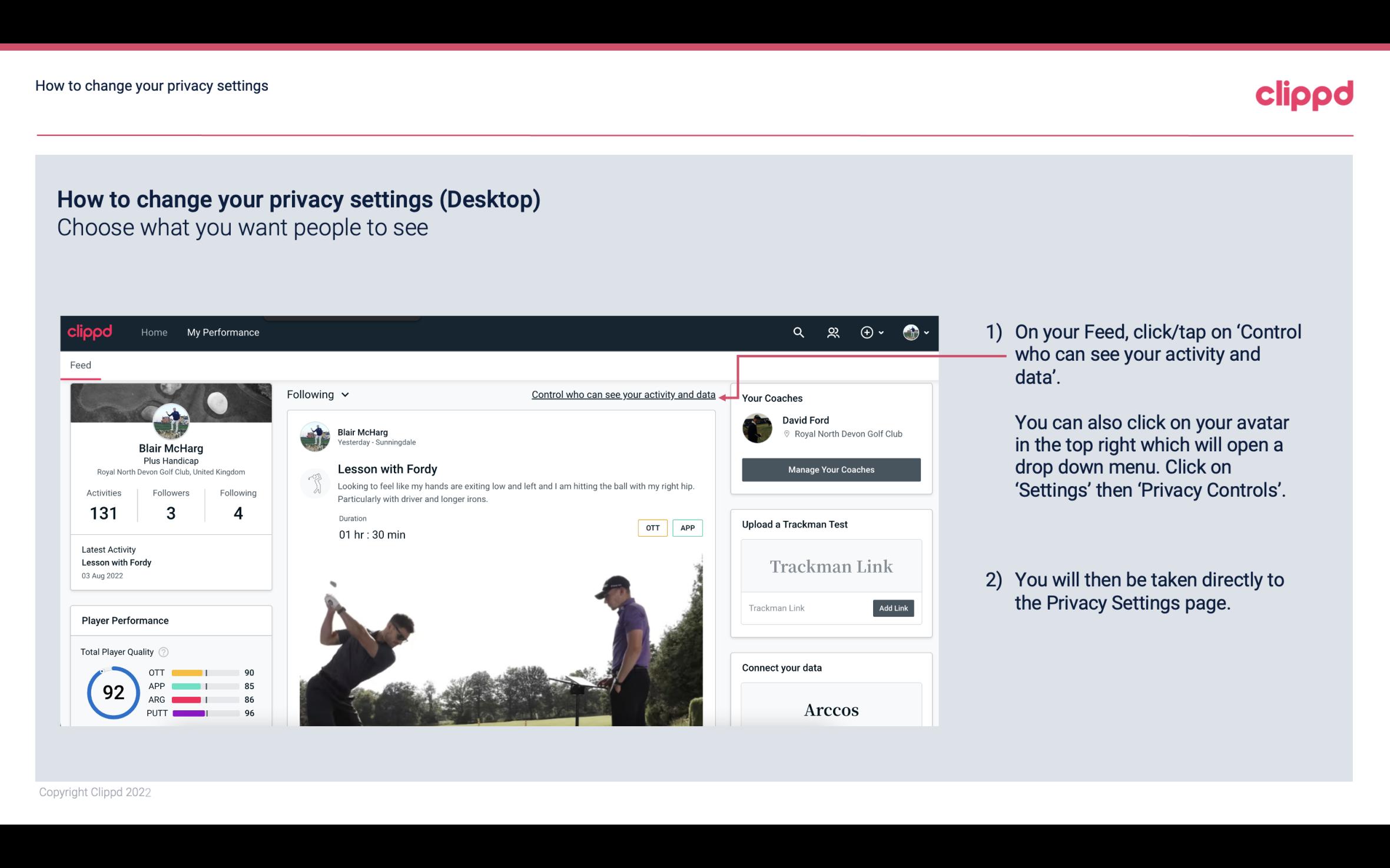Expand the My Performance navigation menu
Screen dimensions: 1390x868
tap(222, 332)
